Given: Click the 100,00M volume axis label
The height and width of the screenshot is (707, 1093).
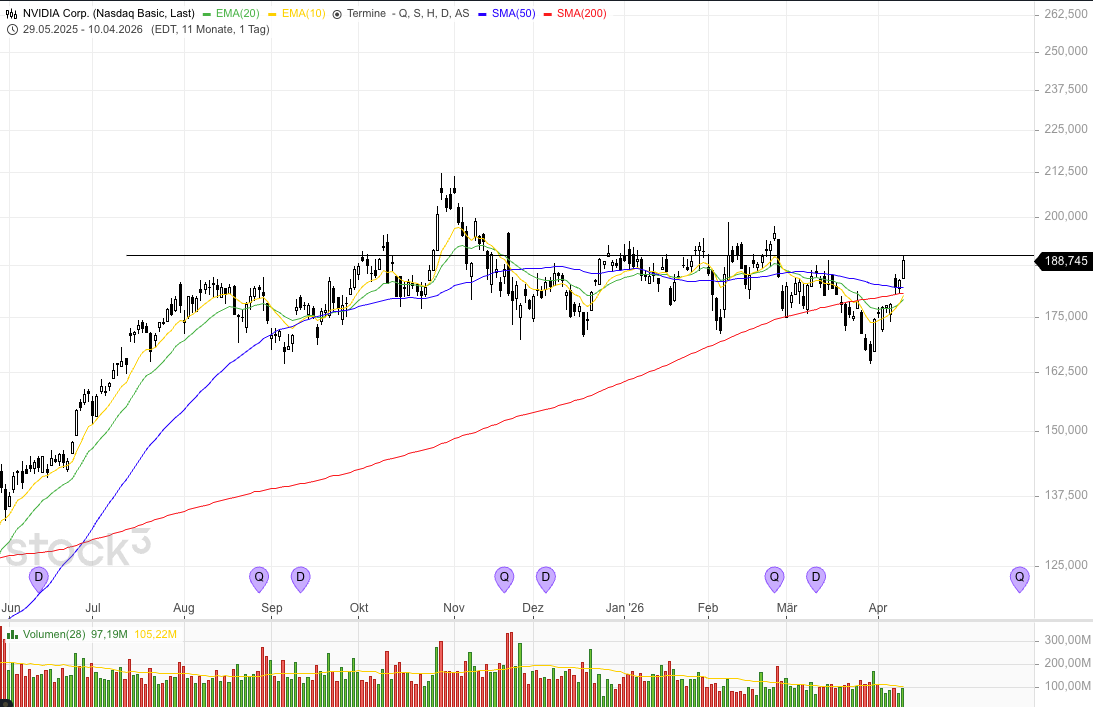Looking at the screenshot, I should click(x=1067, y=686).
